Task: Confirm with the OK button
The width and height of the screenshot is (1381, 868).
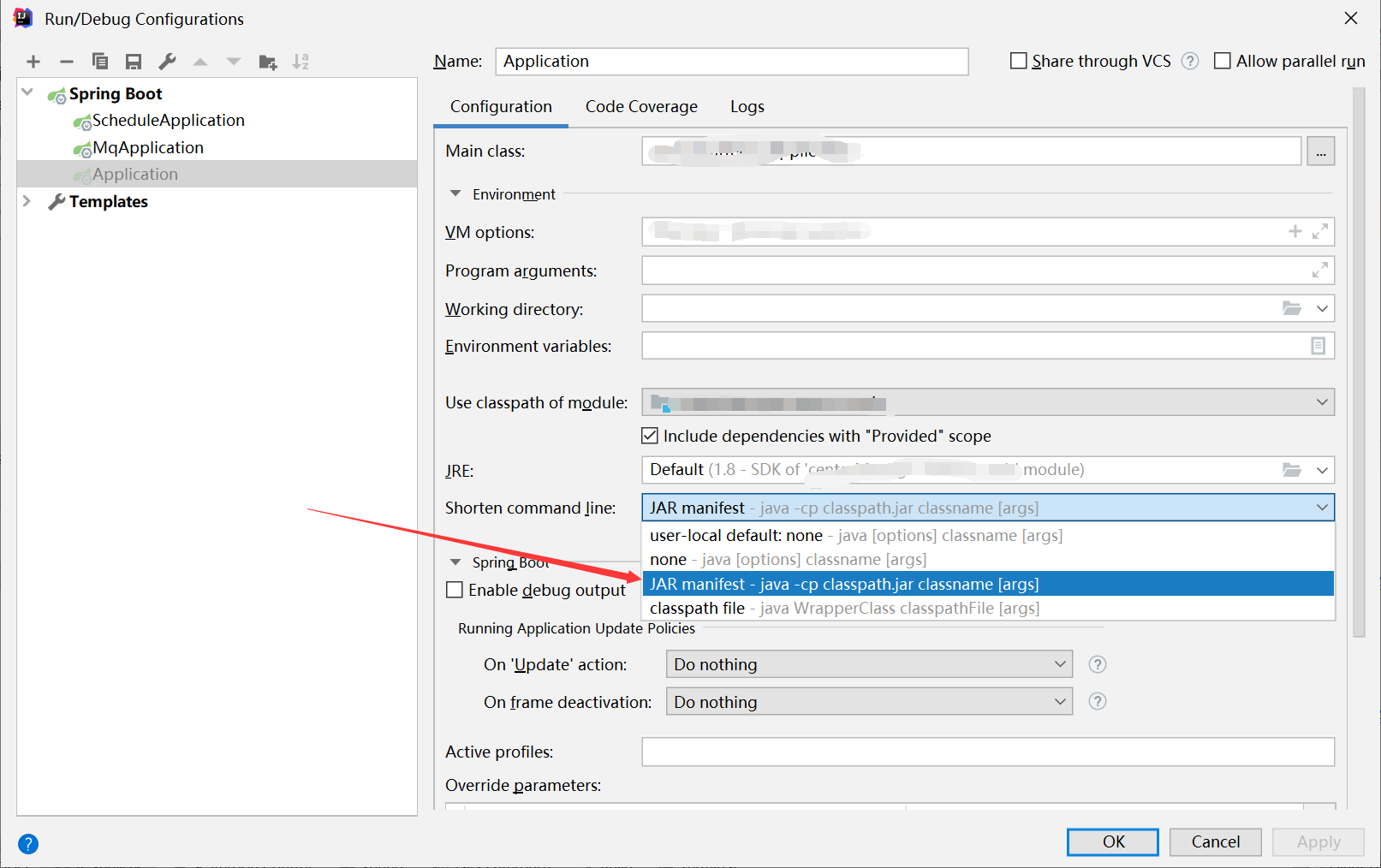Action: click(1113, 841)
